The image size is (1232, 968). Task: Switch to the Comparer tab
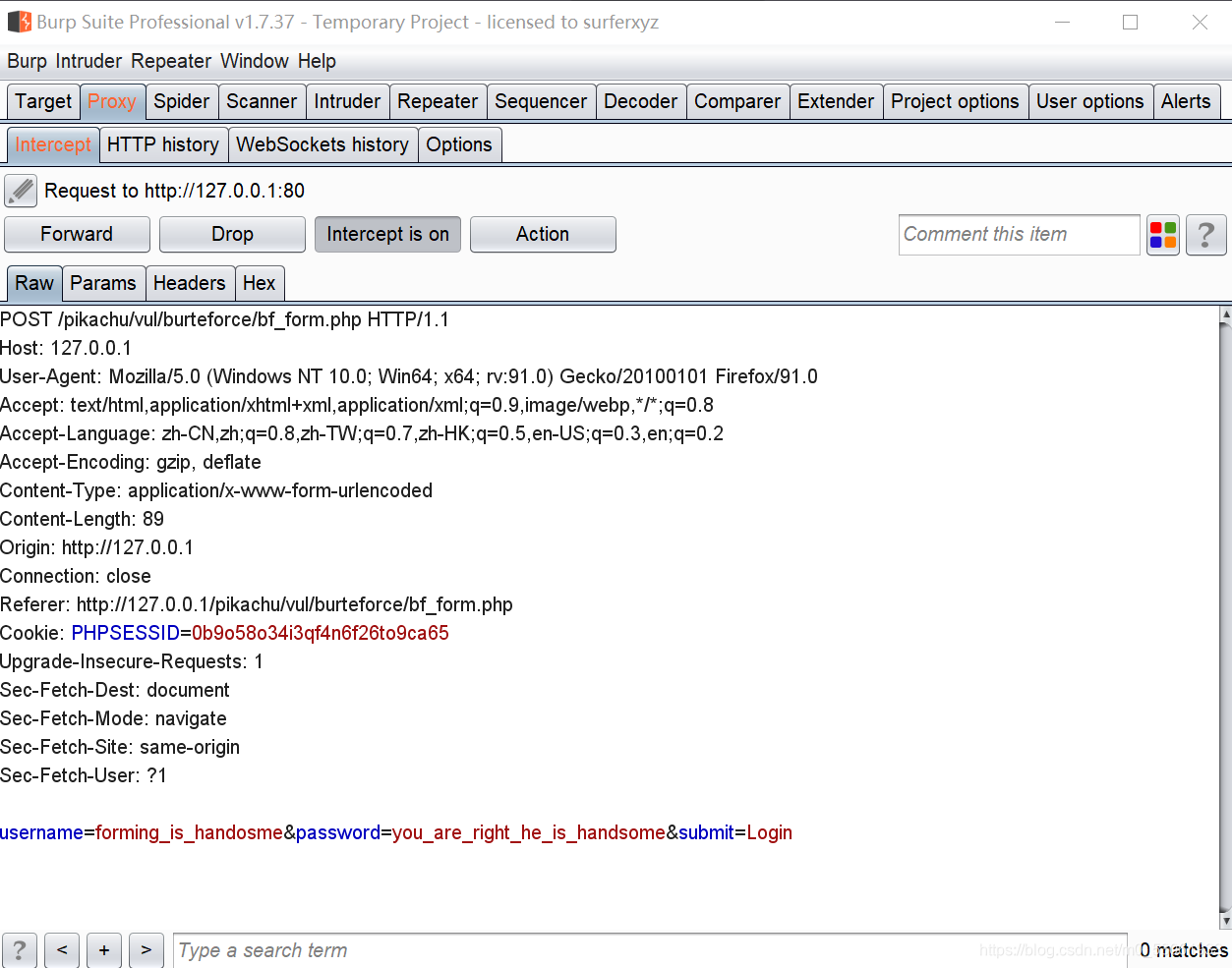point(737,101)
